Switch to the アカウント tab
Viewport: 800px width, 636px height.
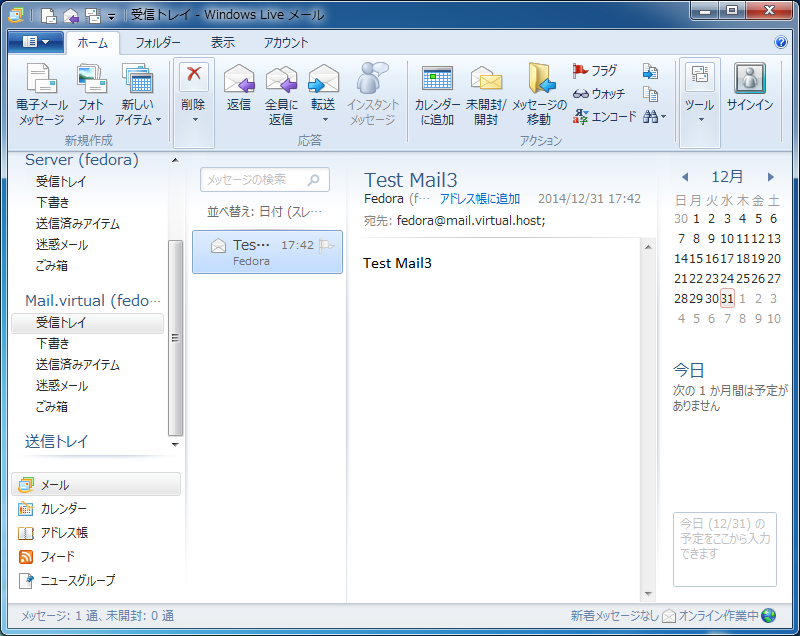tap(286, 43)
